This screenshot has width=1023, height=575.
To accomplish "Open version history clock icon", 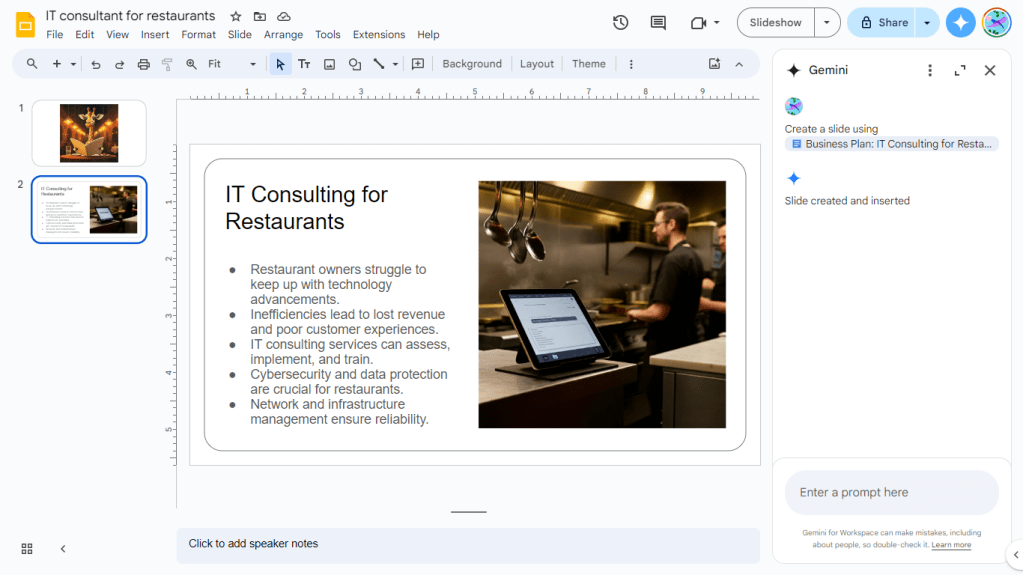I will coord(620,22).
